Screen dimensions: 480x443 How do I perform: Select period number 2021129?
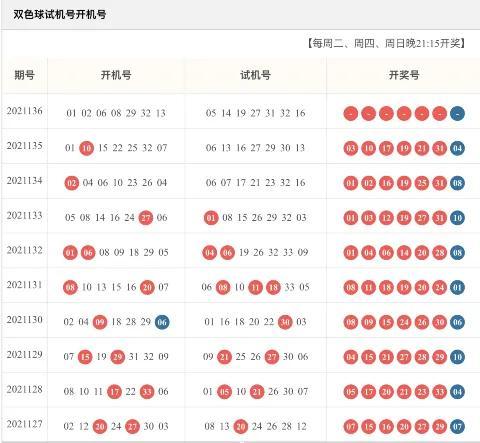tap(25, 354)
